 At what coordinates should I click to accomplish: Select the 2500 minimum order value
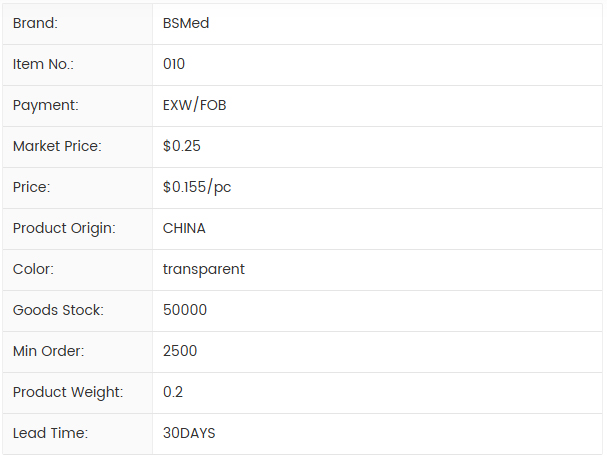coord(180,351)
